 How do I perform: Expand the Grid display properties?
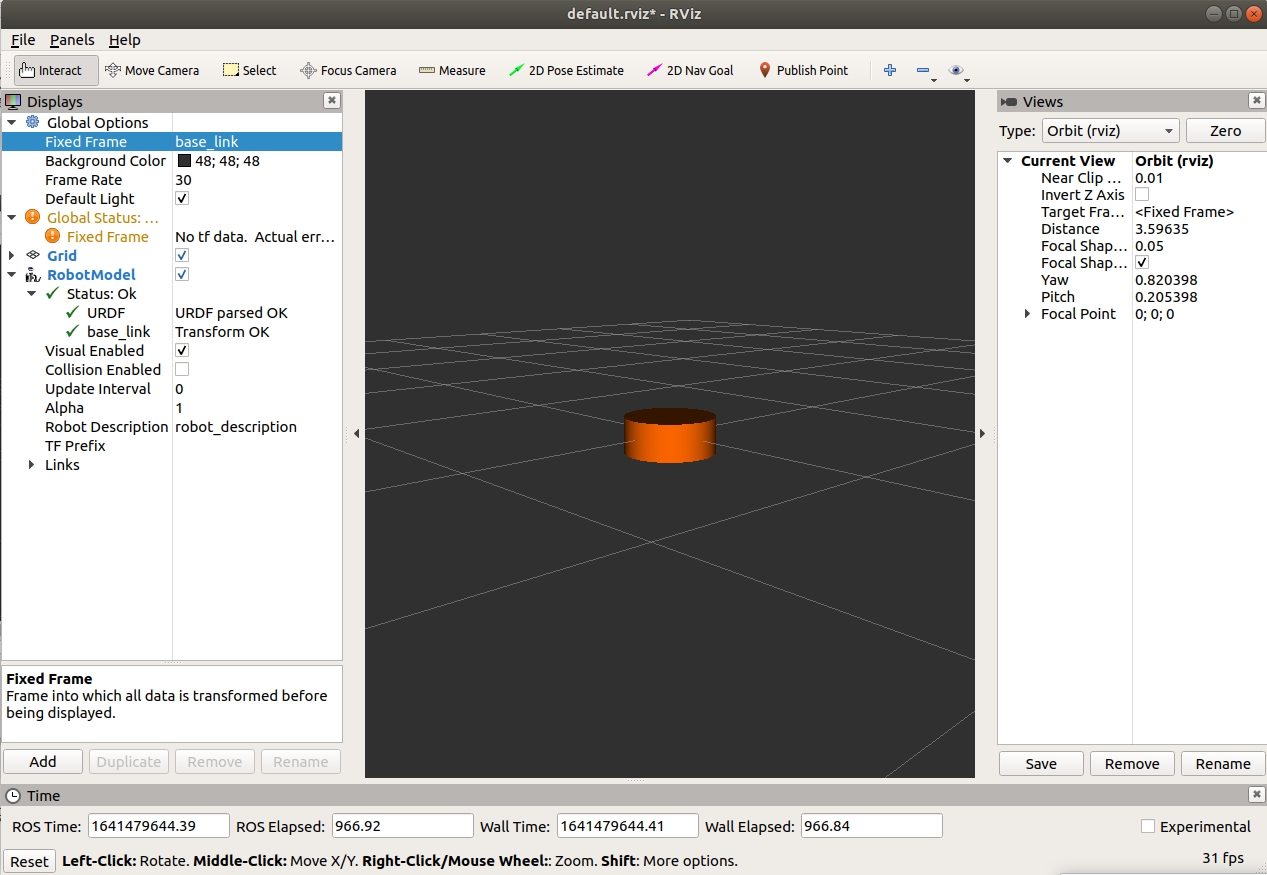click(x=12, y=255)
